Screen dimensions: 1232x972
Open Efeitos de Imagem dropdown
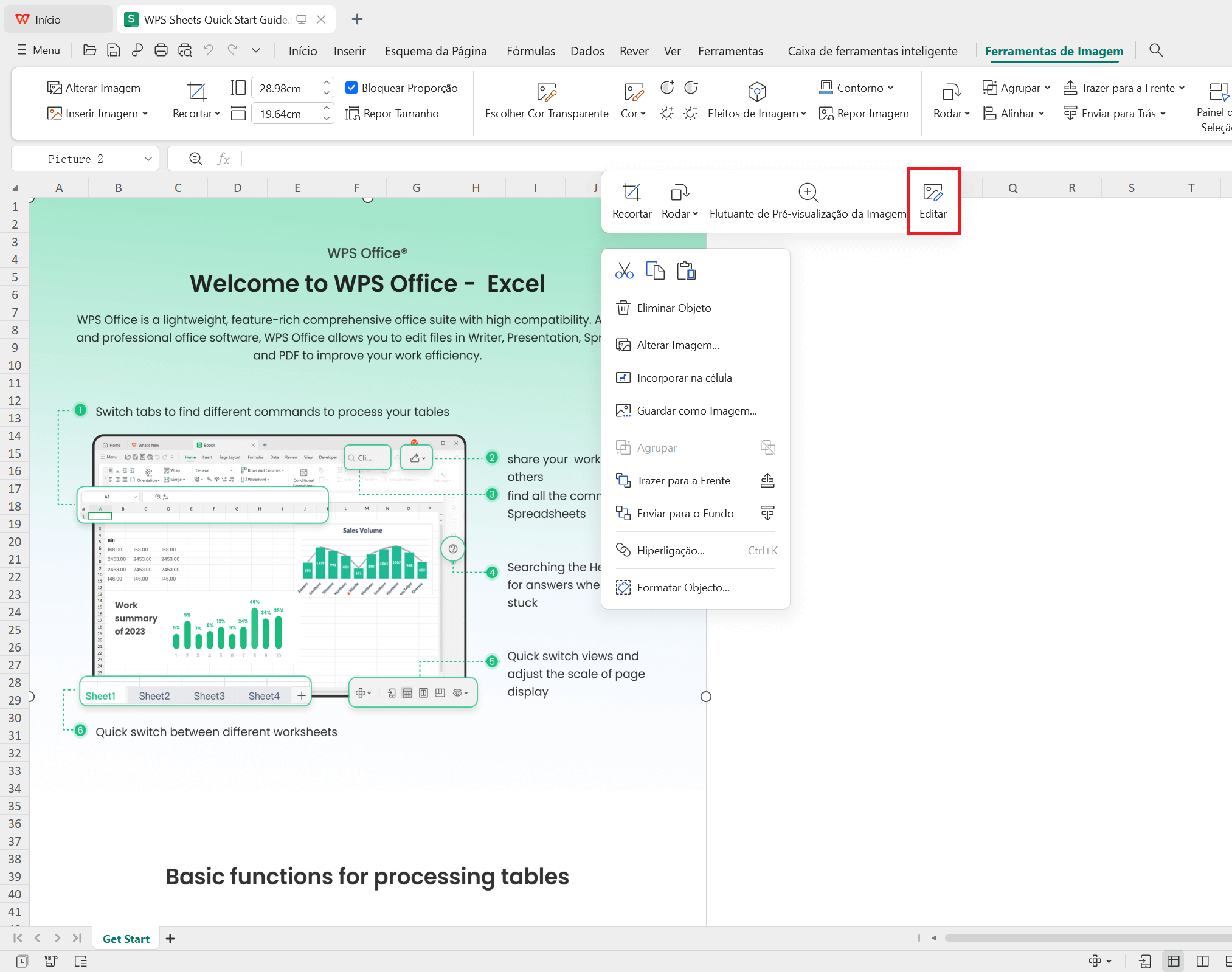tap(756, 101)
